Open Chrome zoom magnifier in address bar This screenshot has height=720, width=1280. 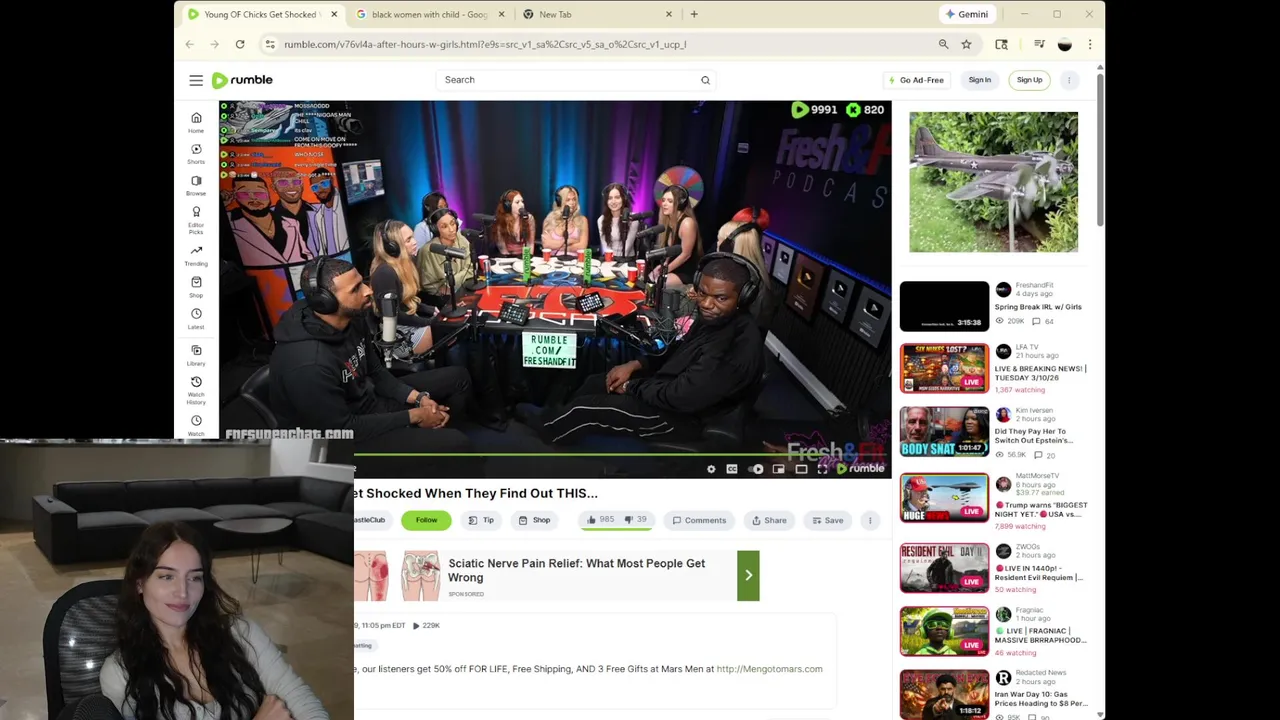click(x=943, y=44)
